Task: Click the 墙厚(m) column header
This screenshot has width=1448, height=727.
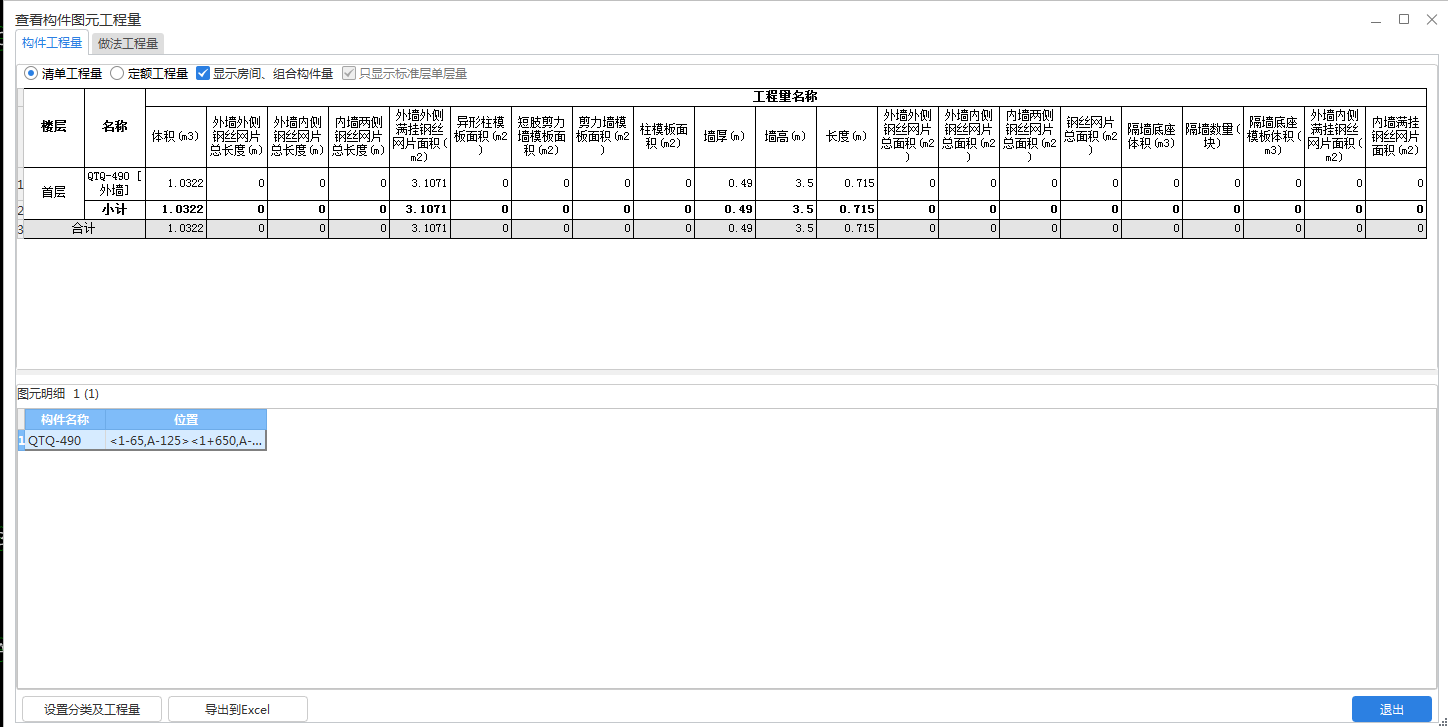Action: pos(725,137)
